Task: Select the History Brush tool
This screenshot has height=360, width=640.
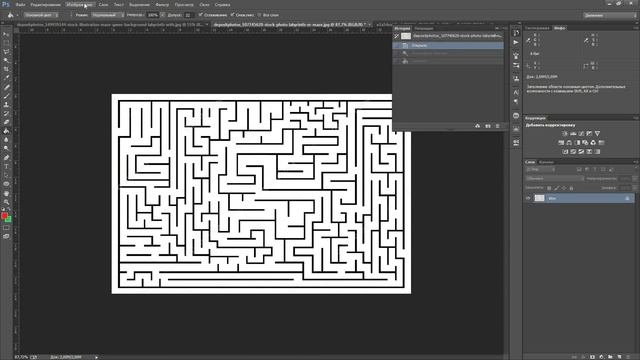Action: (x=6, y=113)
